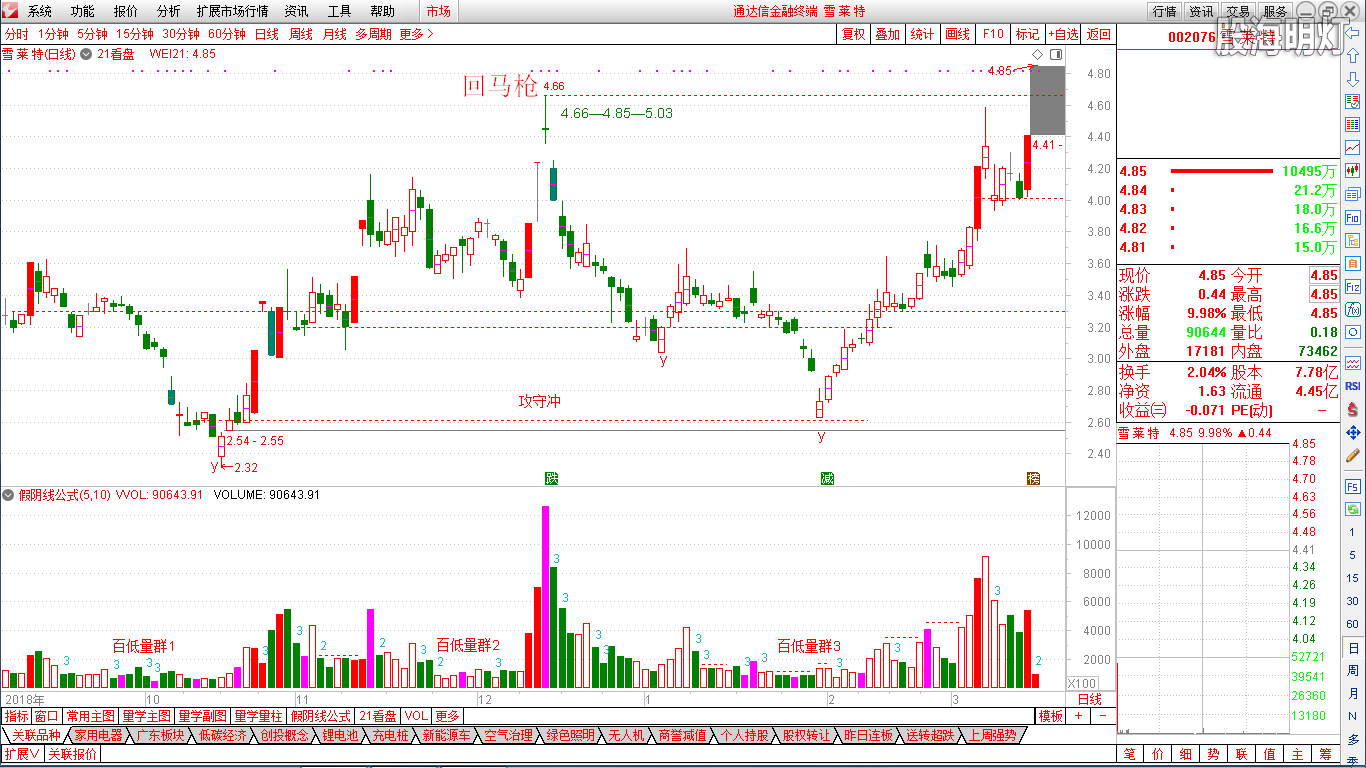
Task: Click the 笔 tick tab at bottom right
Action: [x=1130, y=754]
